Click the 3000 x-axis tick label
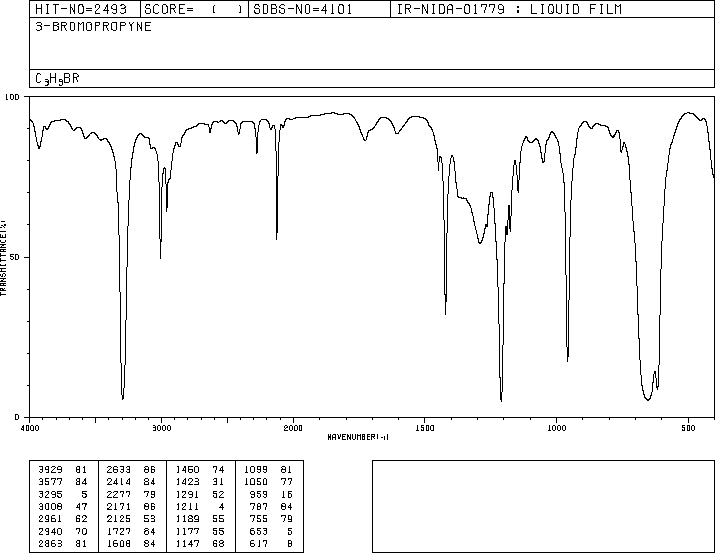Screen dimensions: 715x553 coord(161,428)
